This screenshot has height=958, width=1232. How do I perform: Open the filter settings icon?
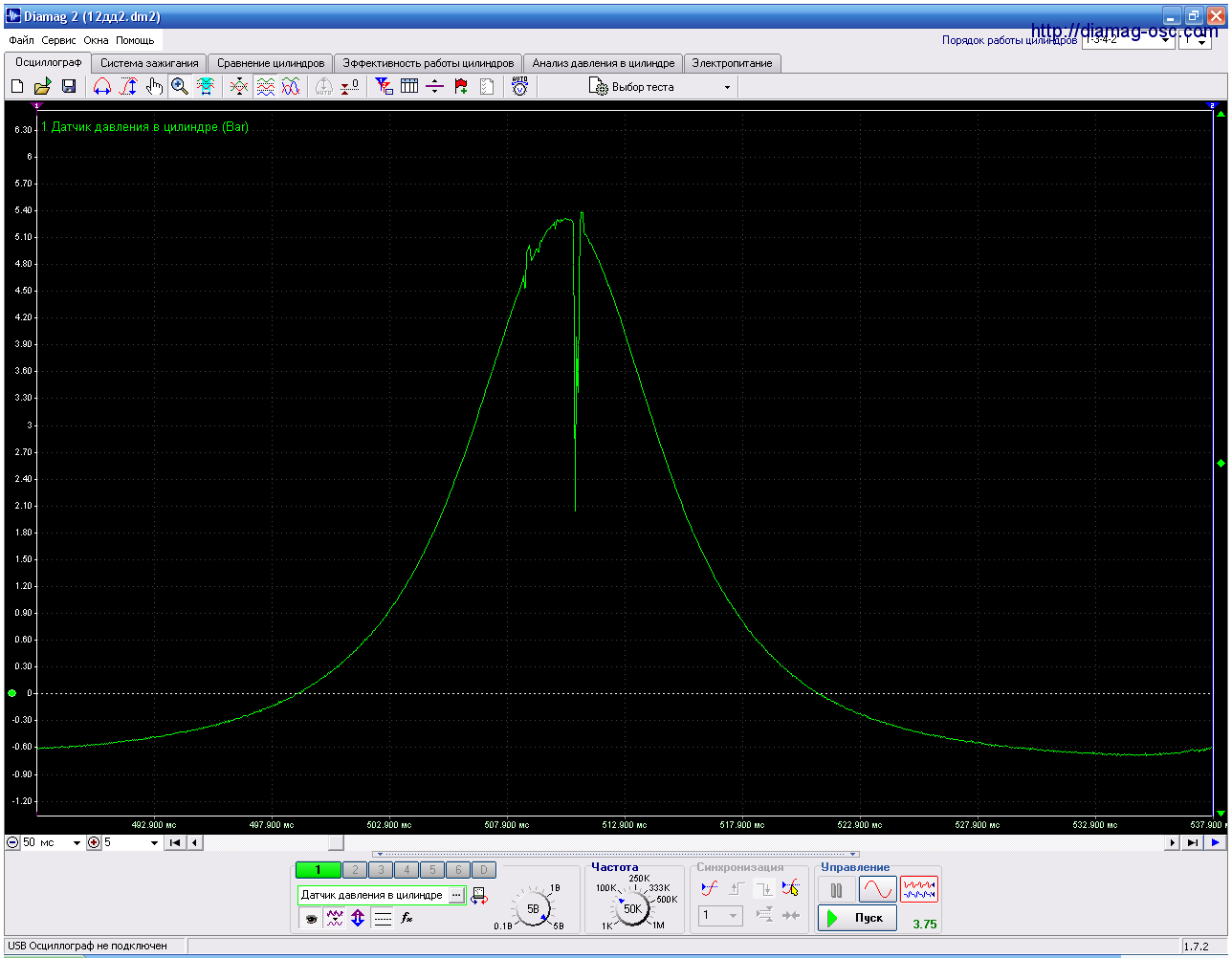(x=384, y=87)
